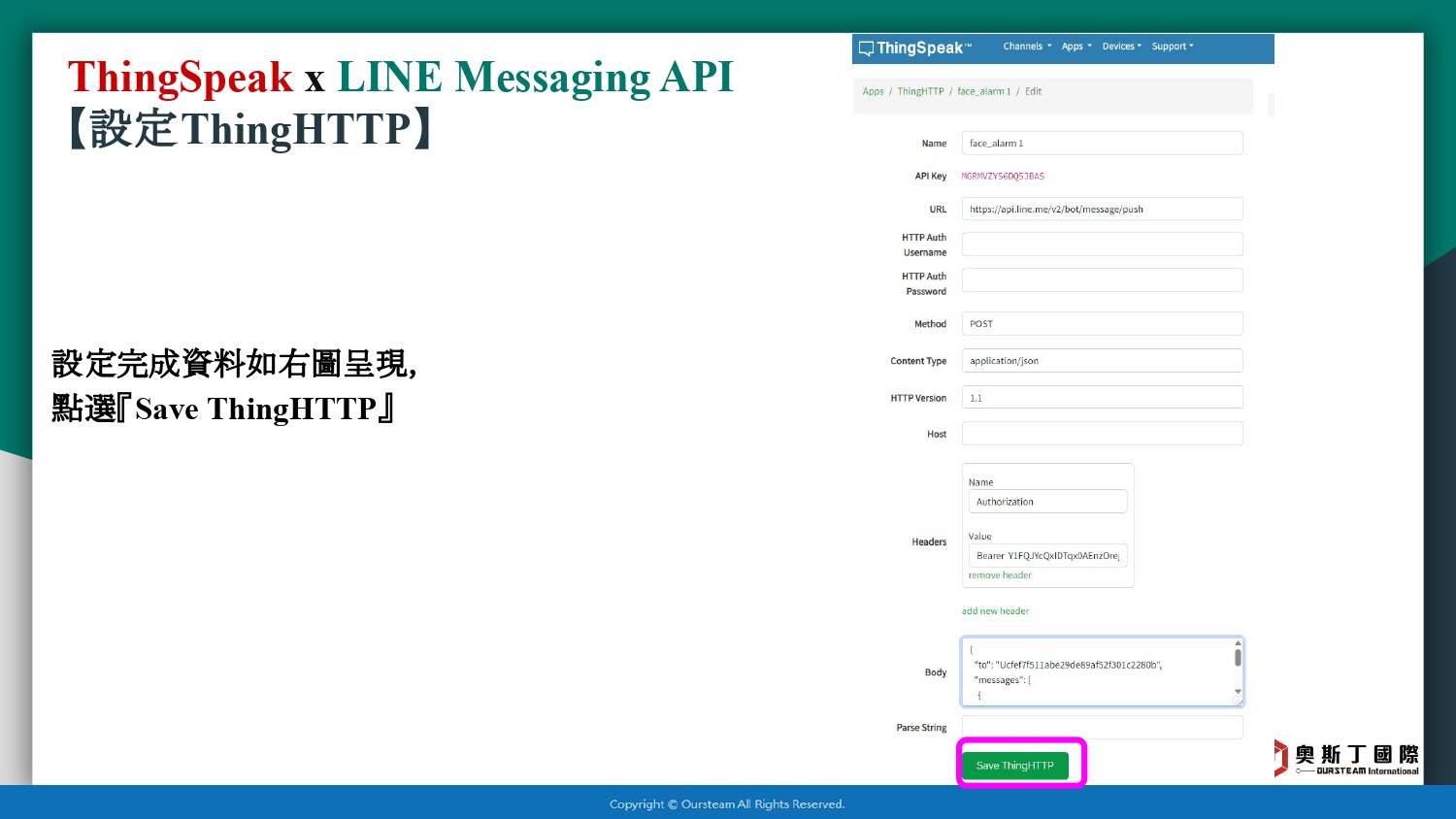Edit the header Name field Authorization
Screen dimensions: 1456x819
pos(1047,502)
